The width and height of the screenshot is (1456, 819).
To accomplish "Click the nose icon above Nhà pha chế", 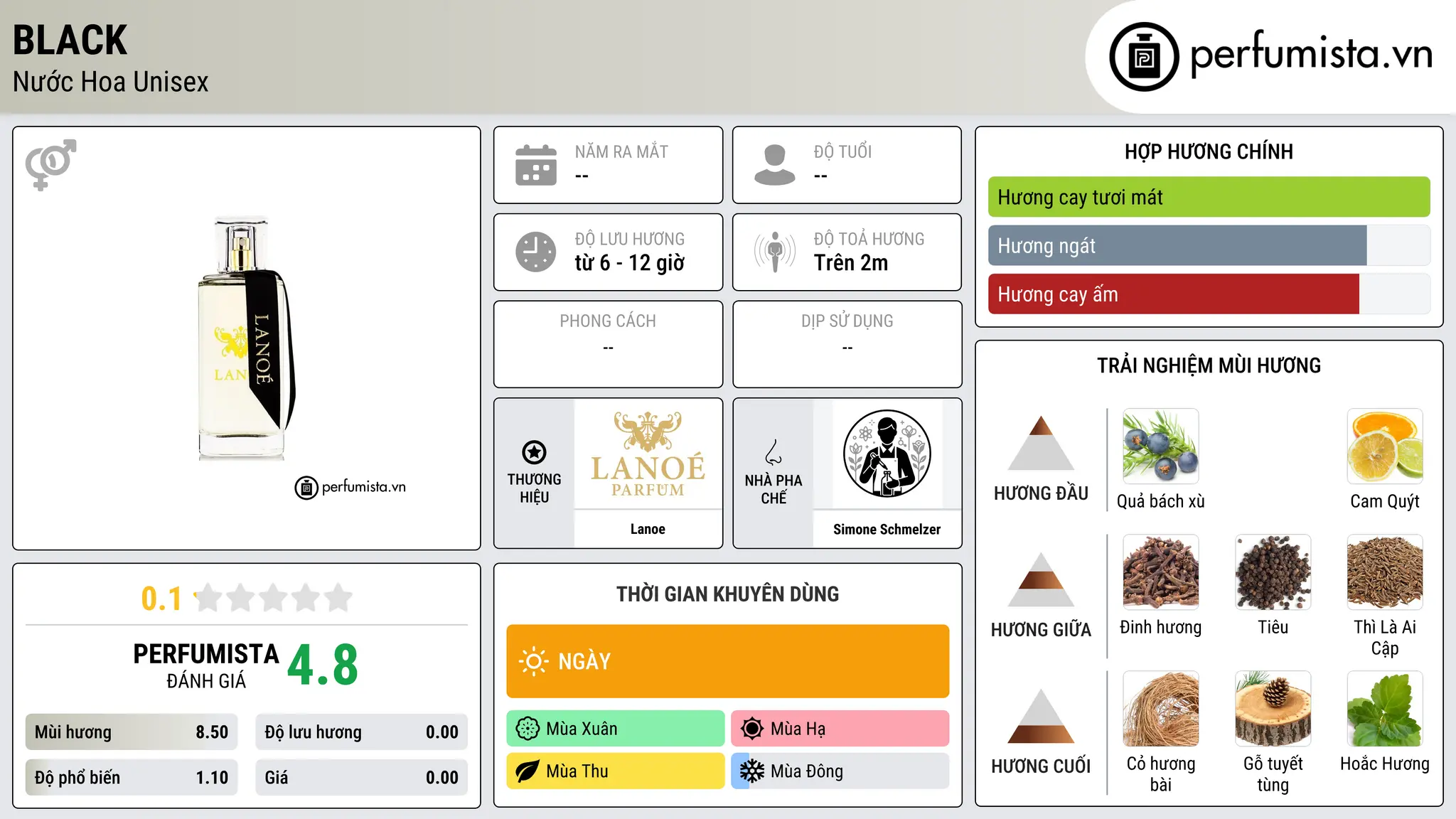I will click(773, 452).
